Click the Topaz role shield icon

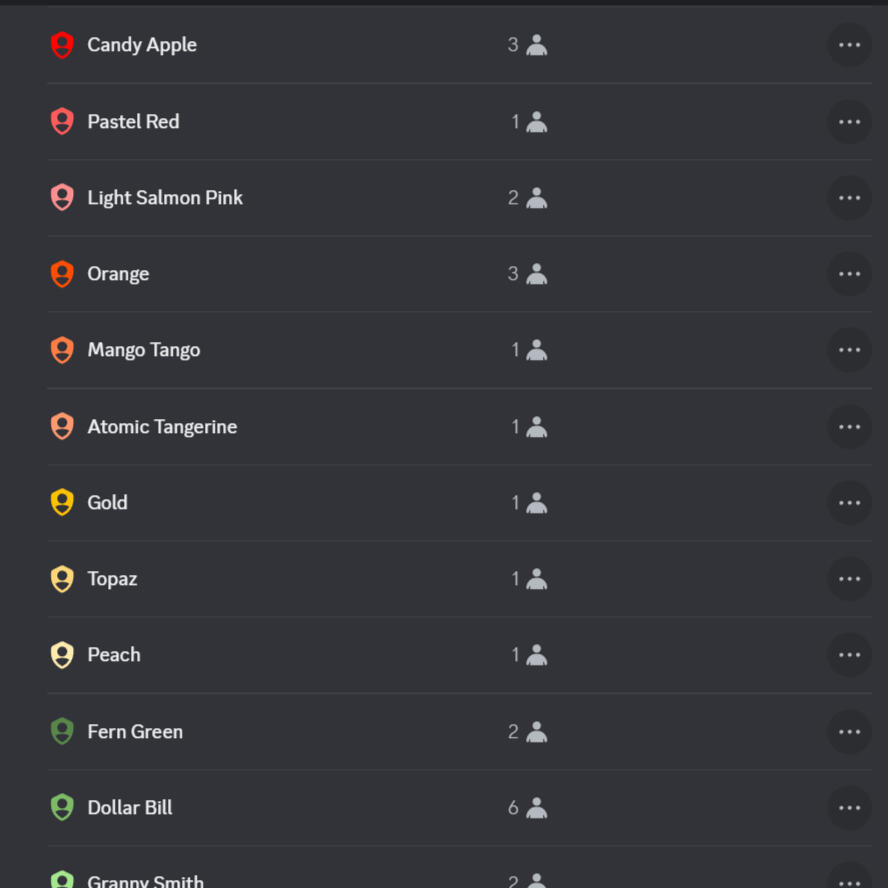pos(62,579)
